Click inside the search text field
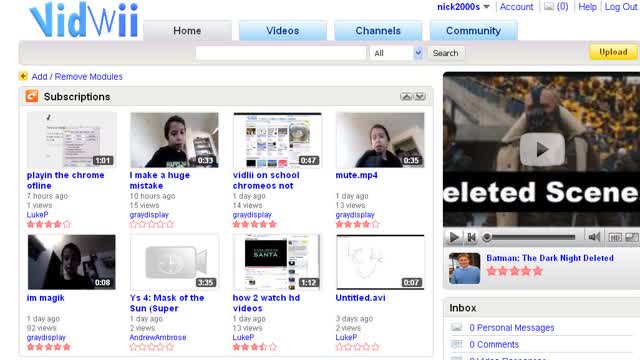 click(281, 53)
